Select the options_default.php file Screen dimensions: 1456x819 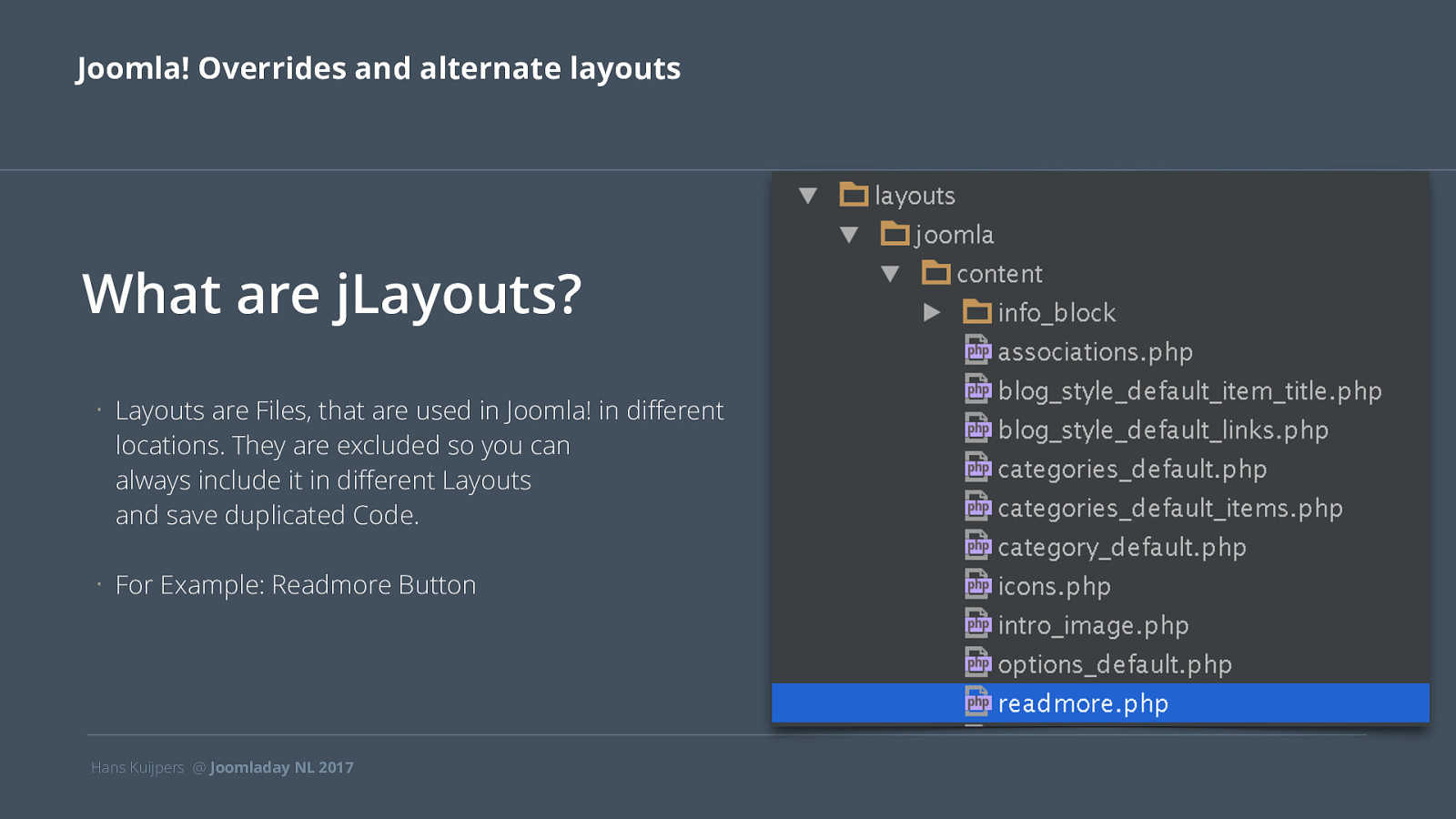1115,665
